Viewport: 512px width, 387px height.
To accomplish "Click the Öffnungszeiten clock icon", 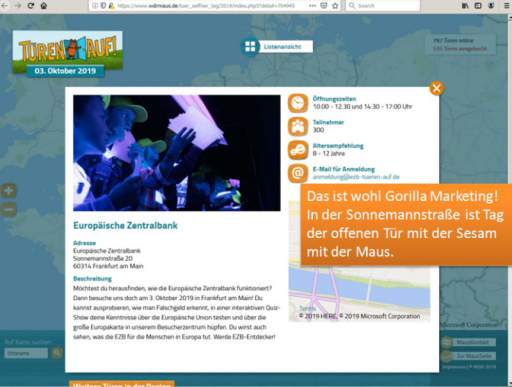I will (298, 103).
